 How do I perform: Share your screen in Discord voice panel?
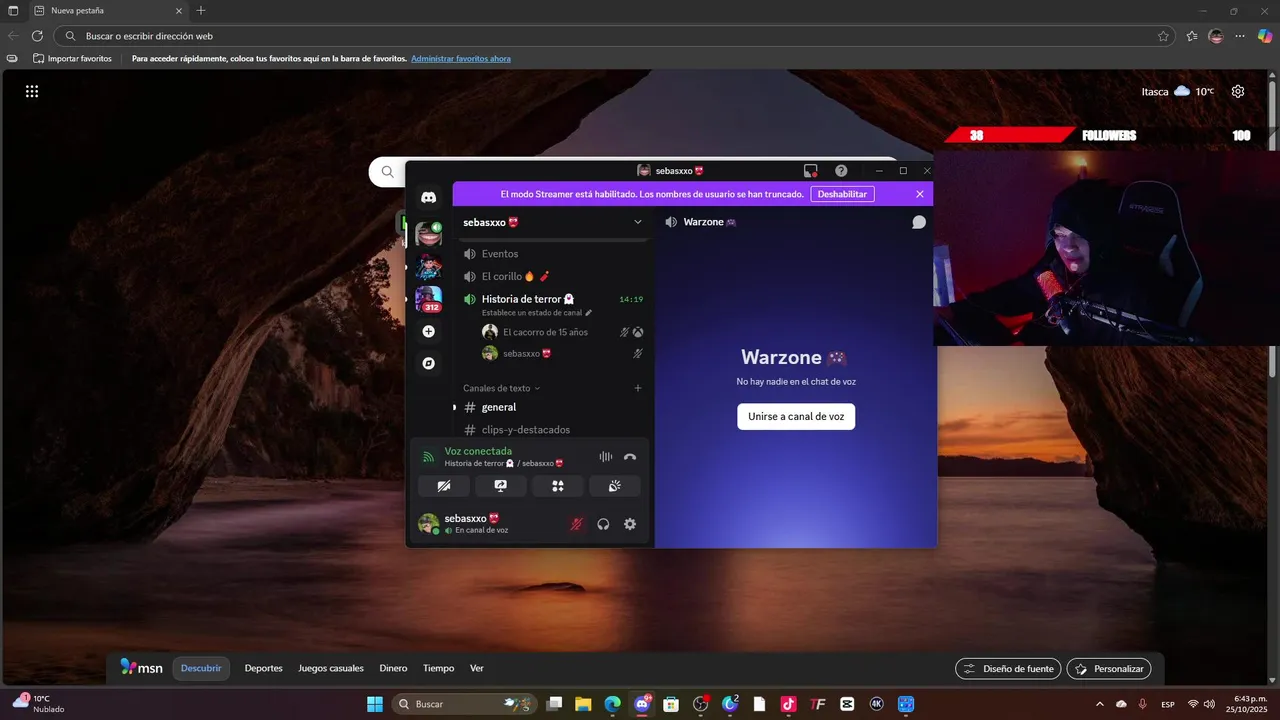pos(501,486)
